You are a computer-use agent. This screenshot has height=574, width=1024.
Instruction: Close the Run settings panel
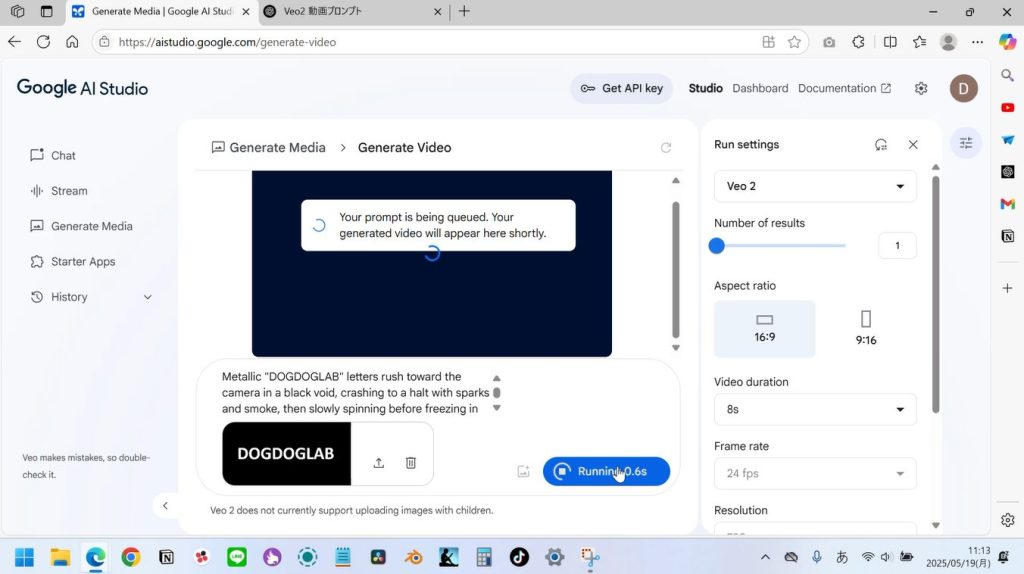(x=913, y=145)
